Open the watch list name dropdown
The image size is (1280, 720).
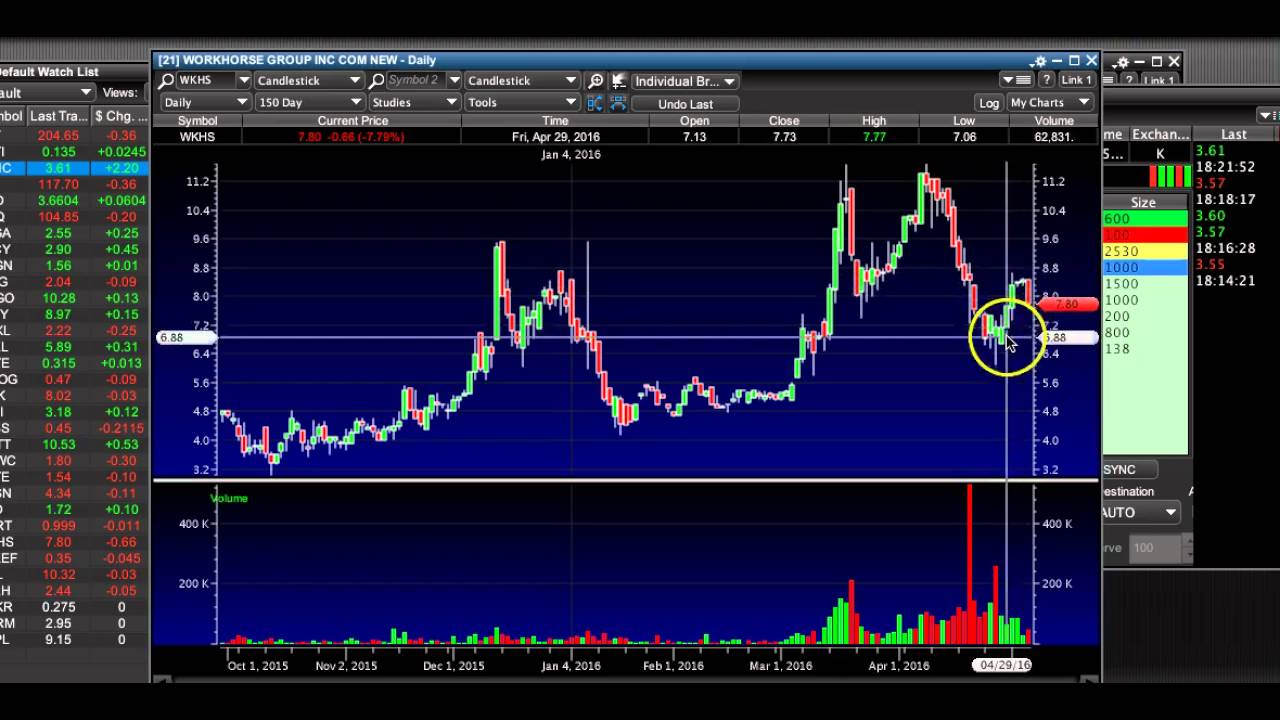pyautogui.click(x=47, y=92)
